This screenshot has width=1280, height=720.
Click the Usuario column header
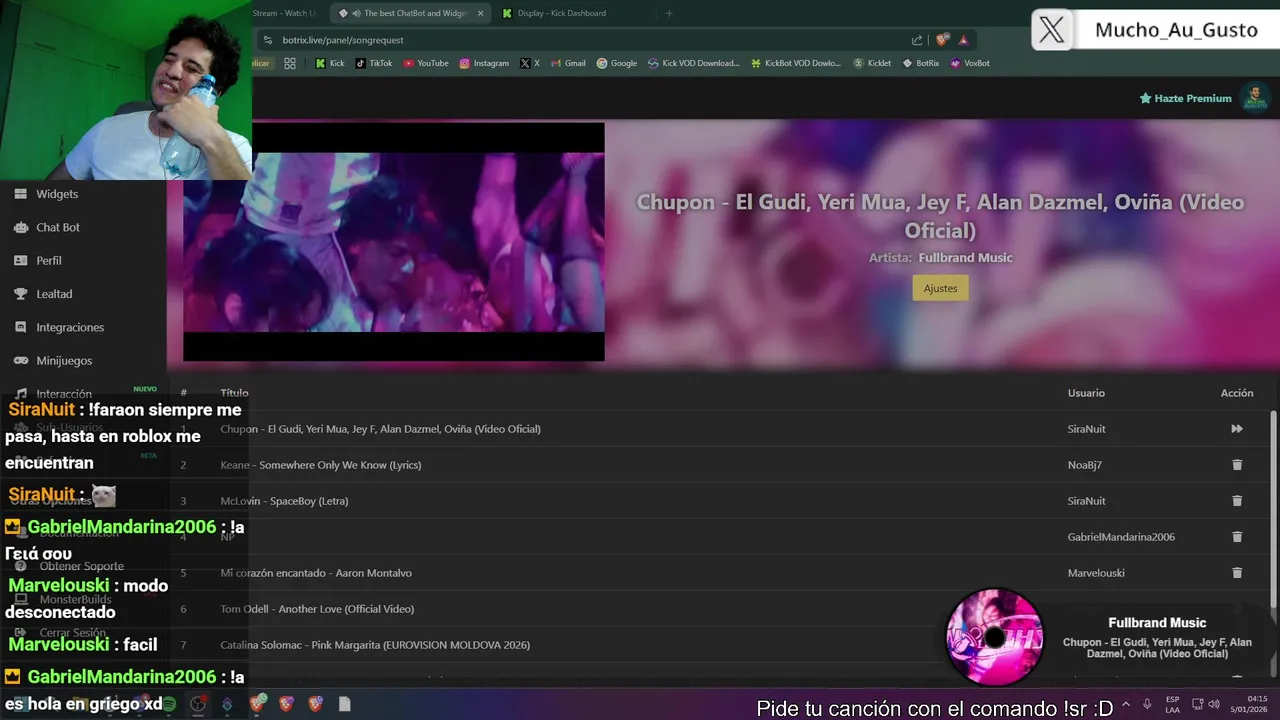click(1086, 393)
